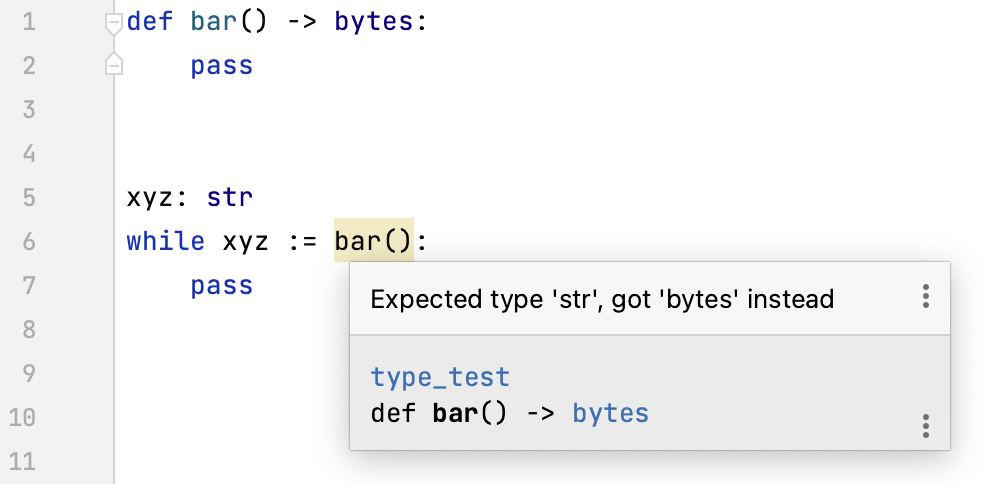Click the bold bar name in the tooltip signature

pos(456,413)
